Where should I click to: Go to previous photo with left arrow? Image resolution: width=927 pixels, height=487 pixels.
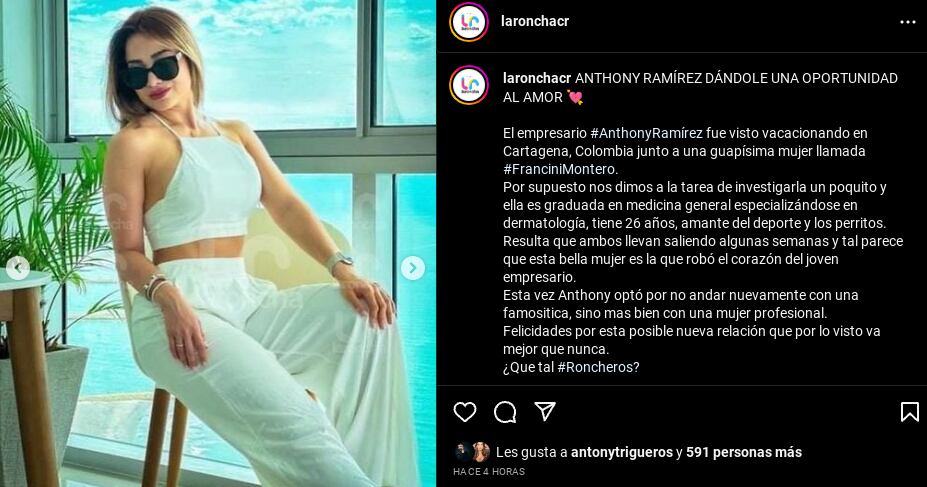click(x=18, y=268)
